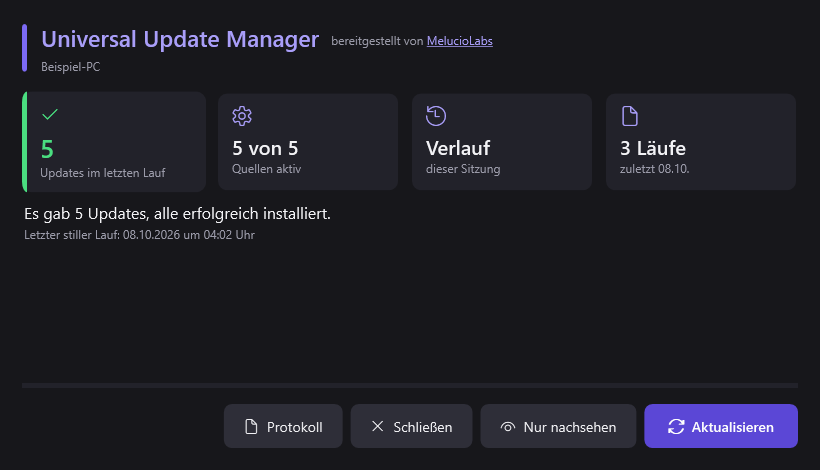
Task: Click the 'Quellen aktiv' label
Action: pyautogui.click(x=267, y=169)
